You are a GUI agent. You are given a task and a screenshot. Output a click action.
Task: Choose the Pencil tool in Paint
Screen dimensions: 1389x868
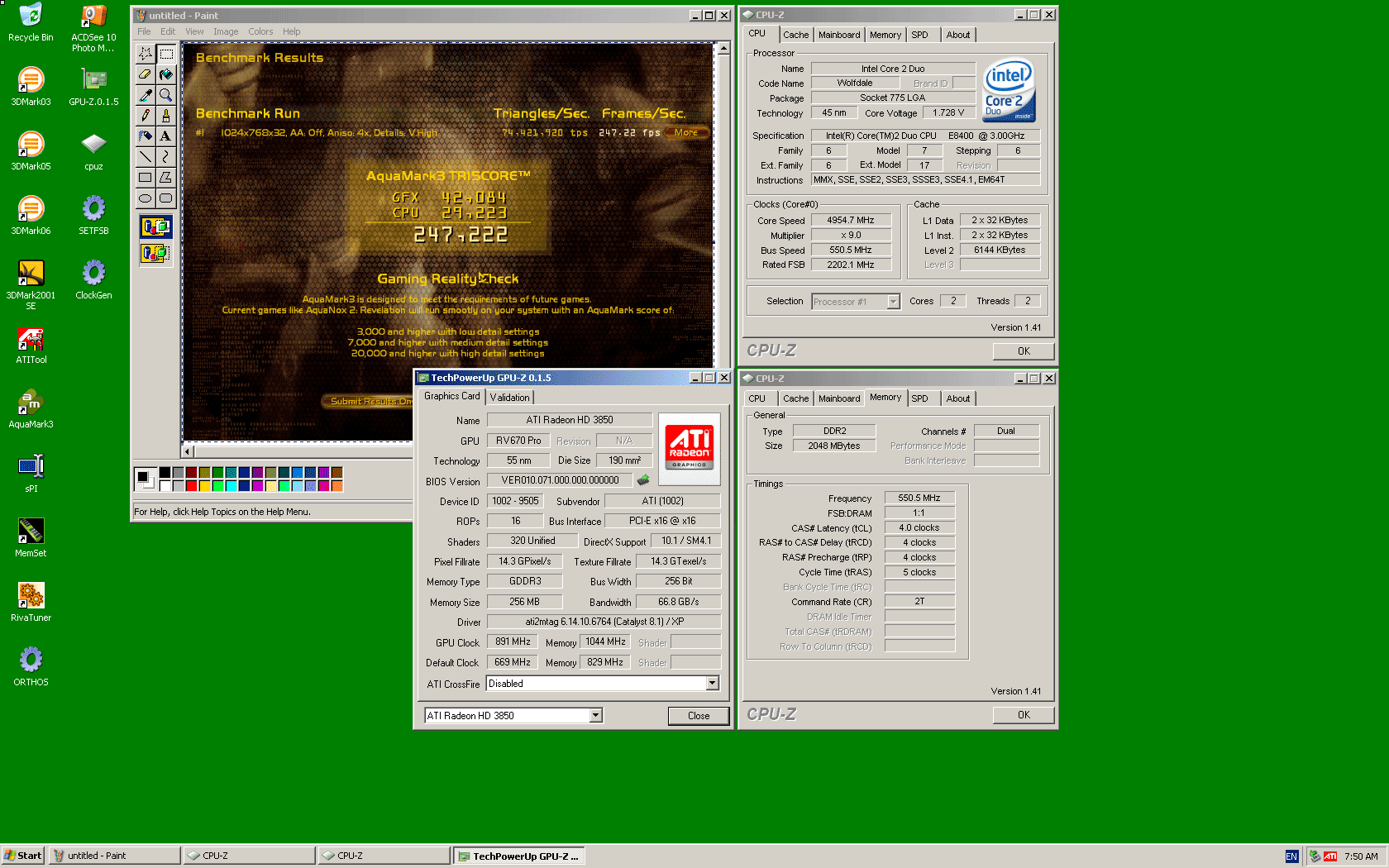pos(146,116)
